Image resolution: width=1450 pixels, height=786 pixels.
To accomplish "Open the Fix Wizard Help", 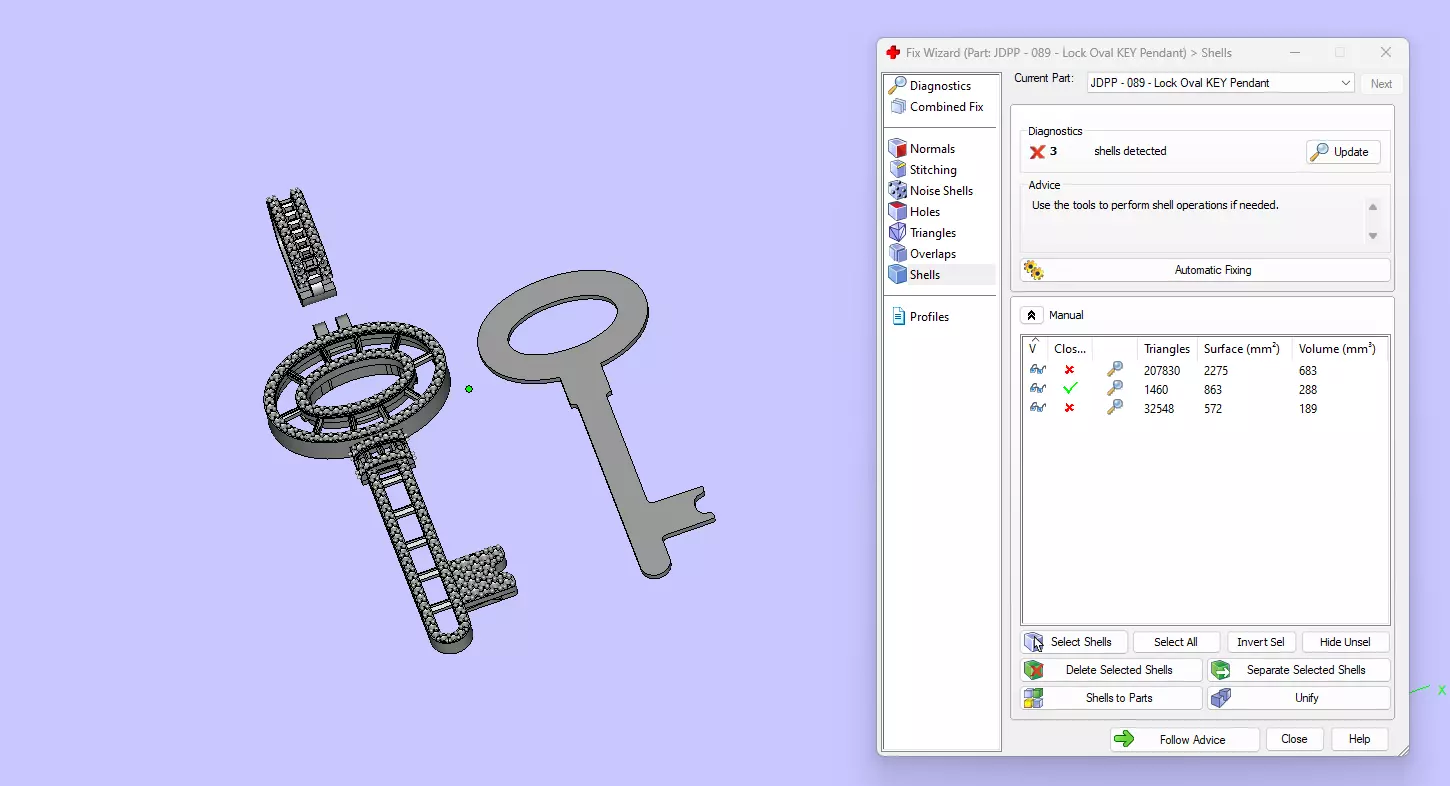I will (1359, 739).
